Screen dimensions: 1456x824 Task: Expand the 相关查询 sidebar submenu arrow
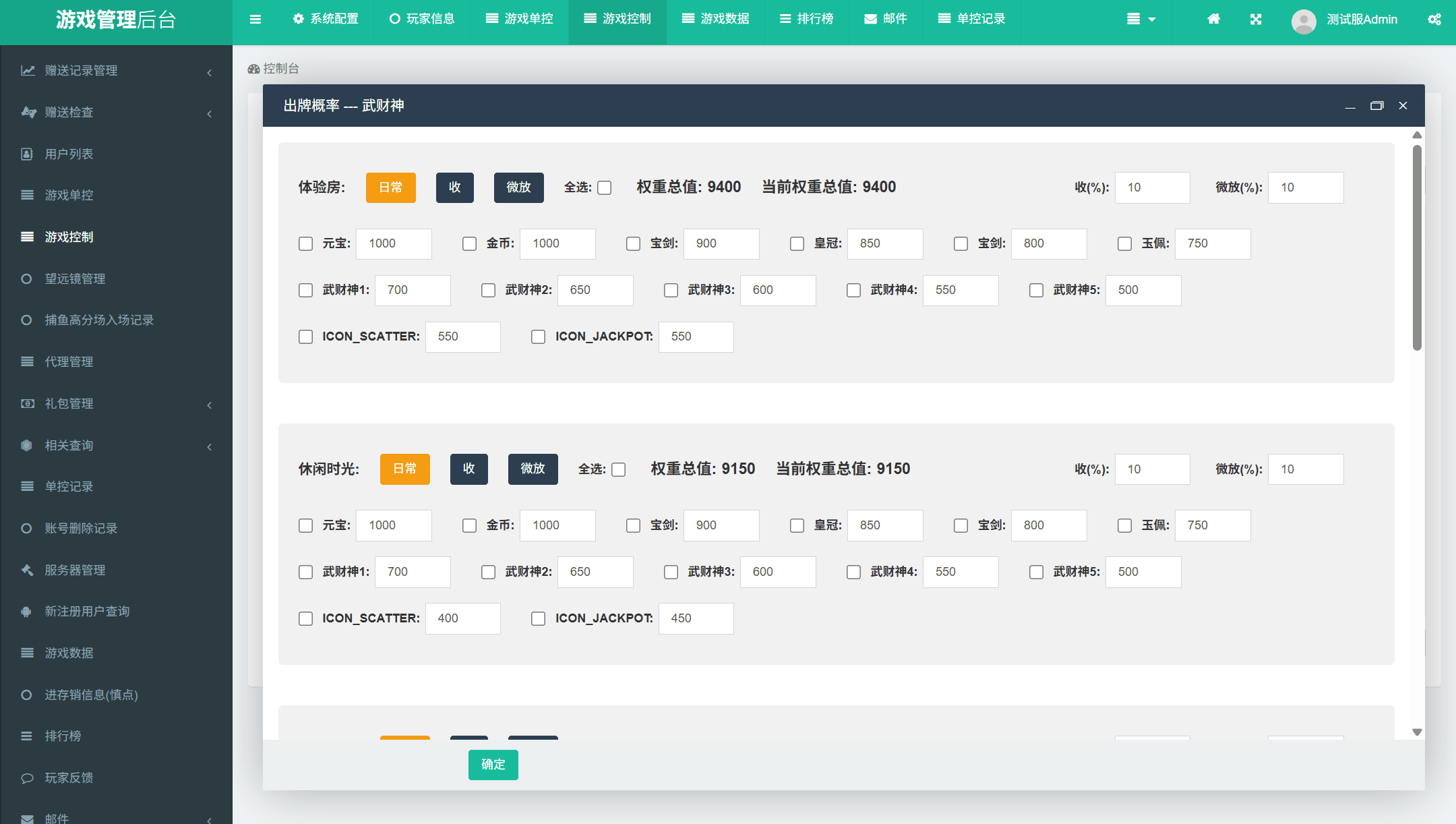click(x=210, y=447)
